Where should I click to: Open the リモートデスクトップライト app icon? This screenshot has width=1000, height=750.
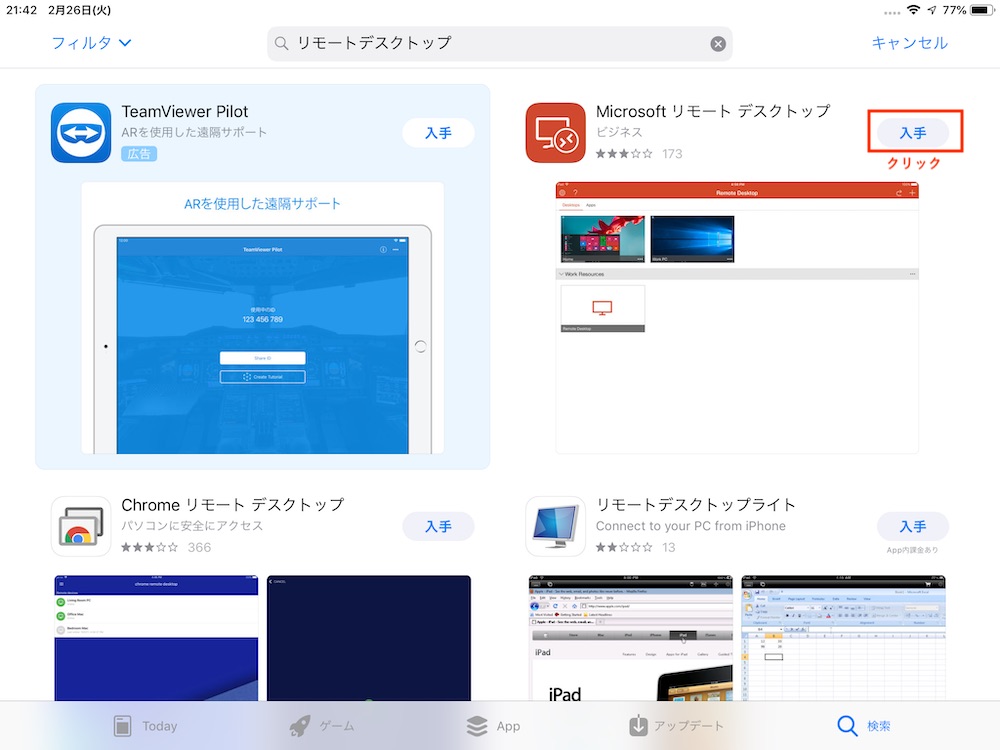pos(555,526)
